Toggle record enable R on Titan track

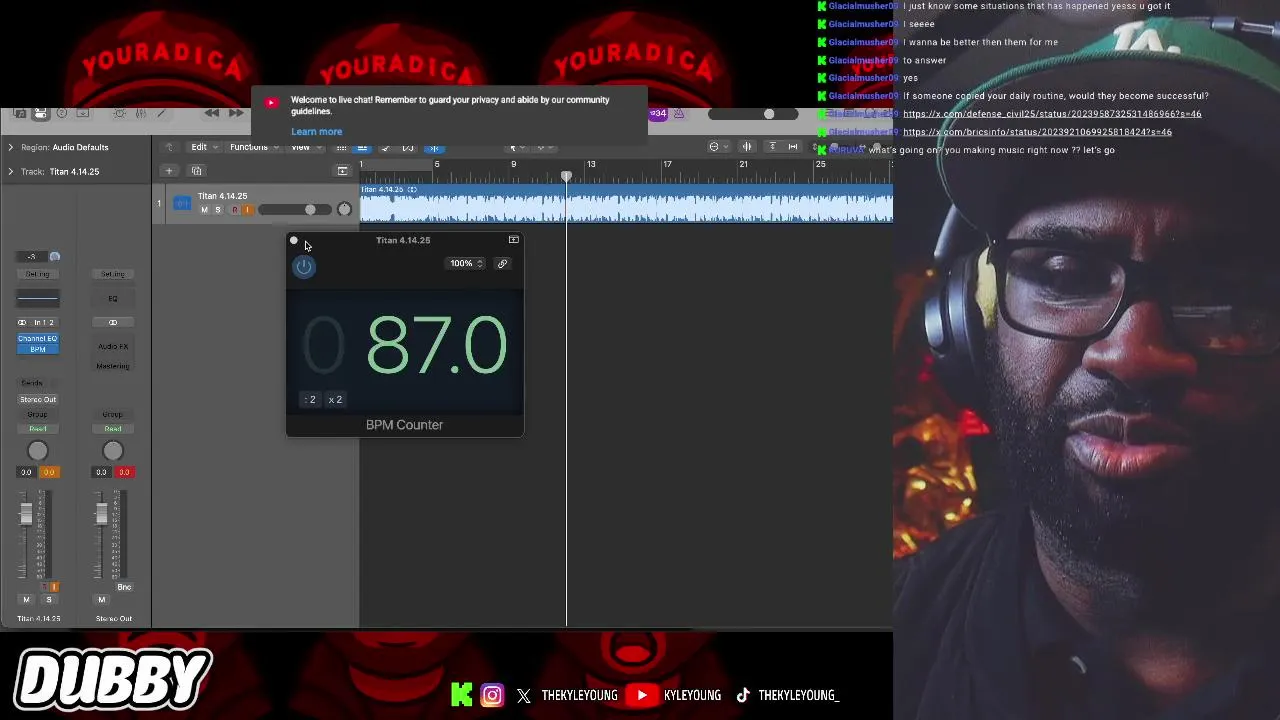235,210
